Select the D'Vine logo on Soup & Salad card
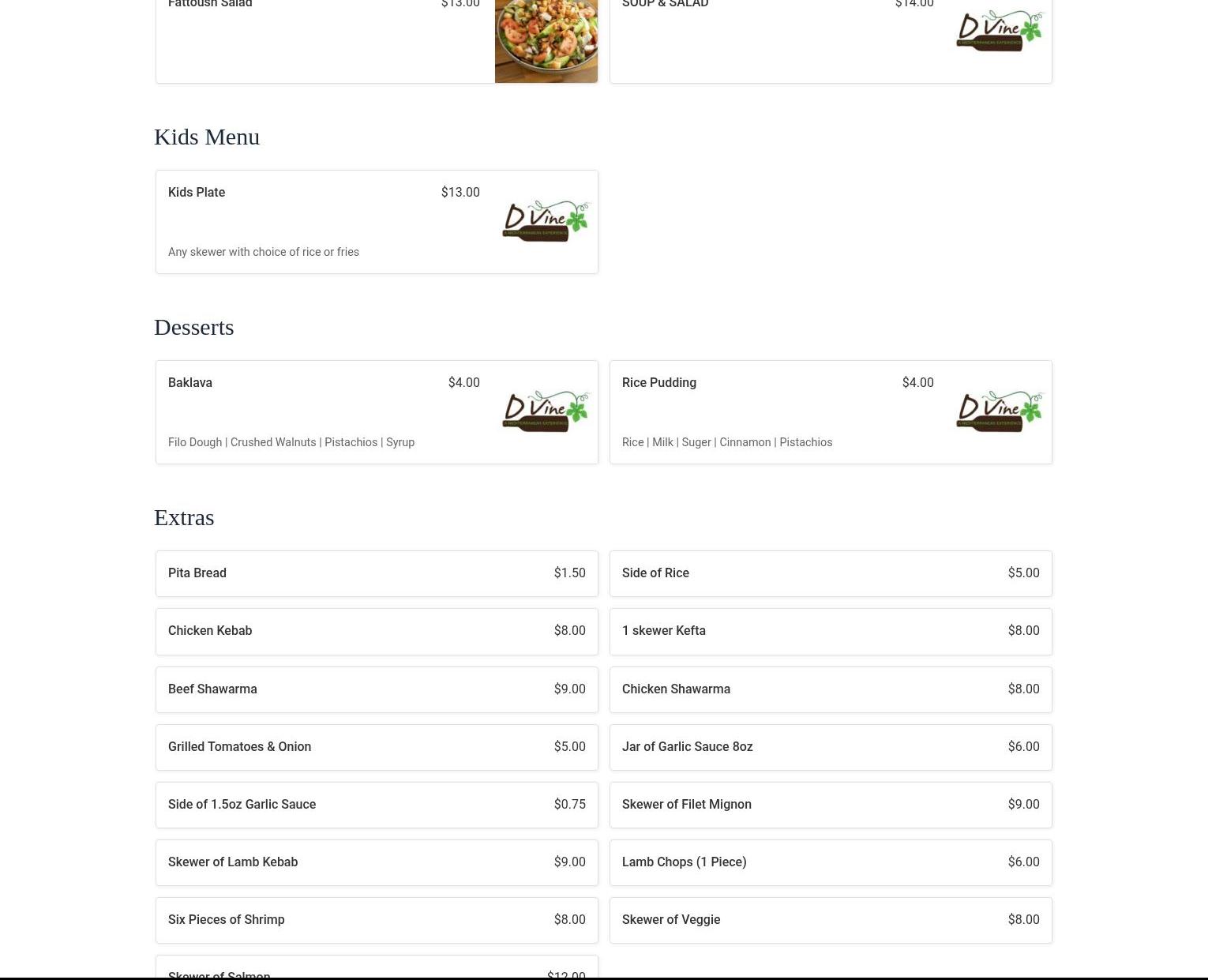The image size is (1208, 980). [x=1000, y=31]
